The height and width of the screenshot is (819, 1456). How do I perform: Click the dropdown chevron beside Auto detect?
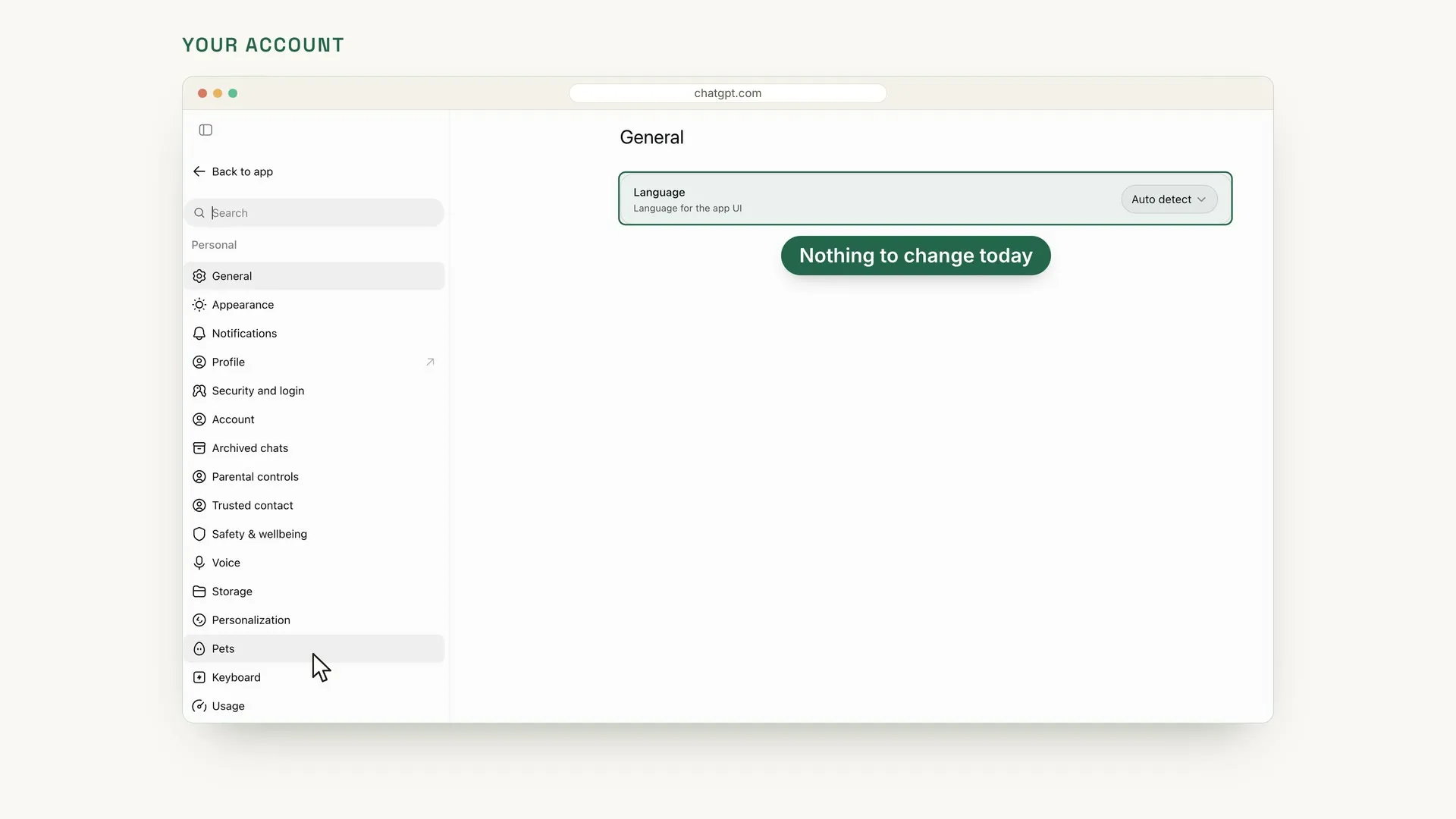(x=1201, y=199)
